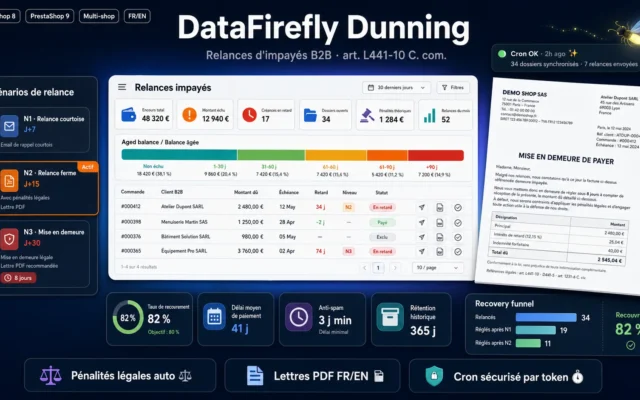Click the blue folder icon for Dossiers ouverts
Image resolution: width=640 pixels, height=400 pixels.
click(310, 115)
